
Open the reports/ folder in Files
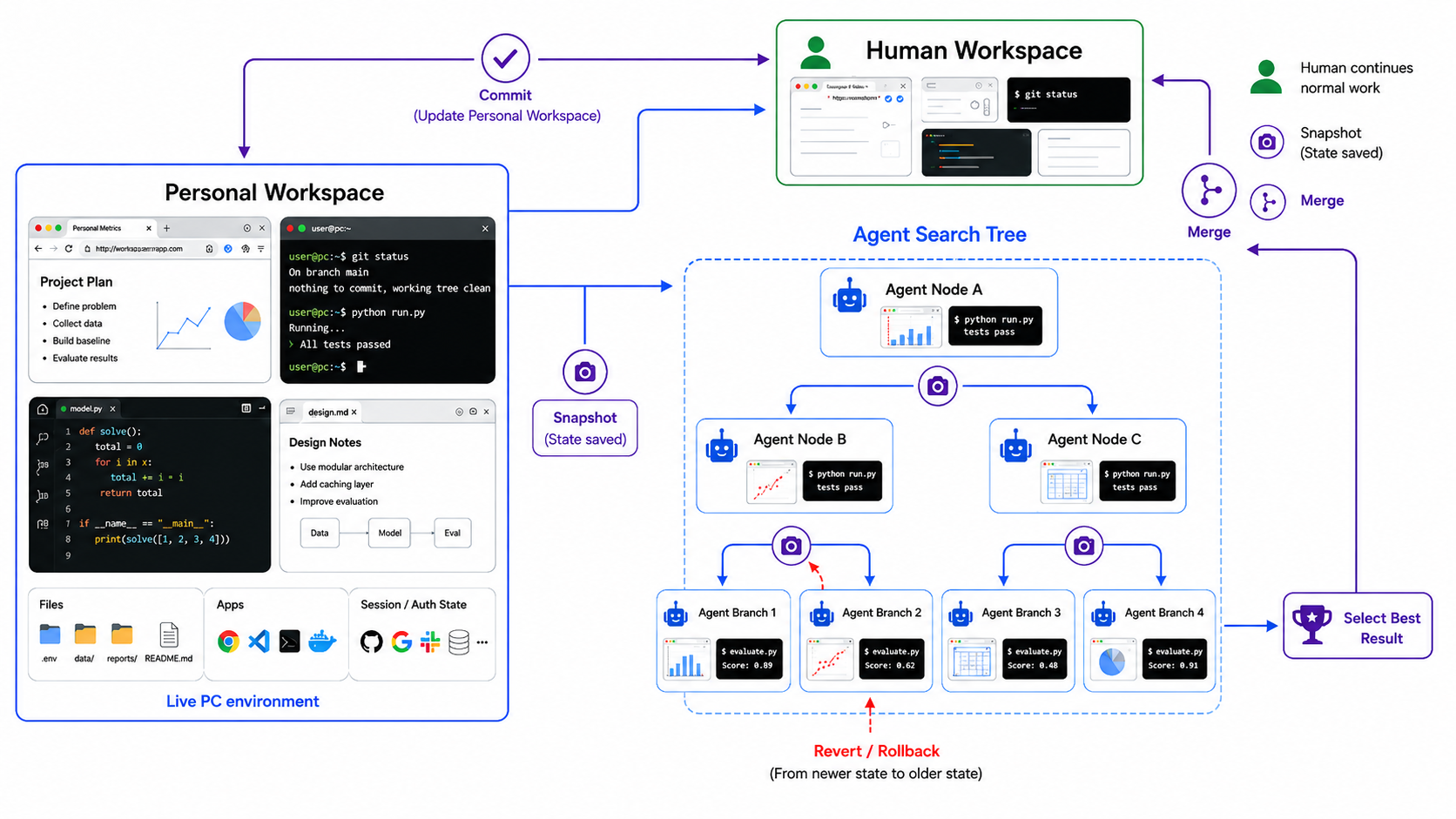tap(122, 634)
